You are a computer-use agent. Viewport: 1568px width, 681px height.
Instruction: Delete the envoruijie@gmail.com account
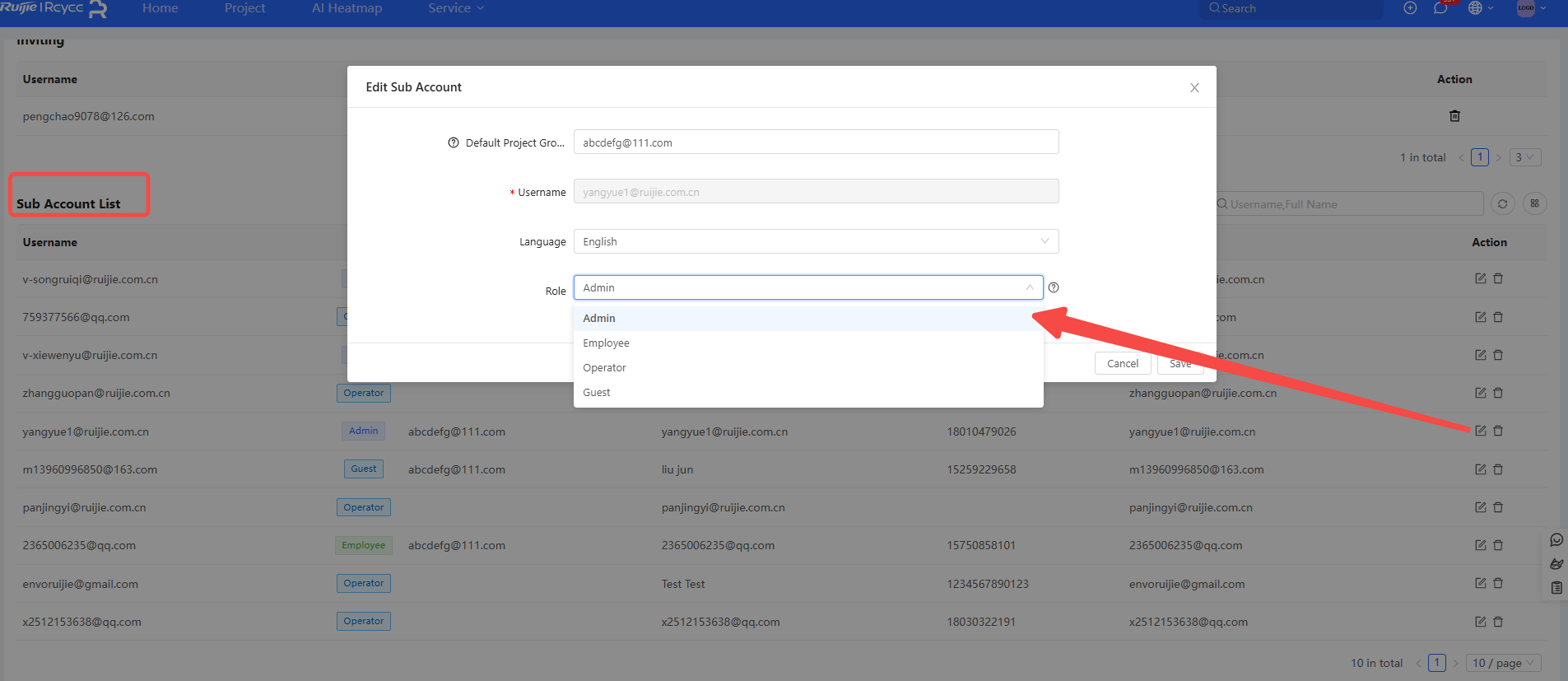coord(1498,583)
